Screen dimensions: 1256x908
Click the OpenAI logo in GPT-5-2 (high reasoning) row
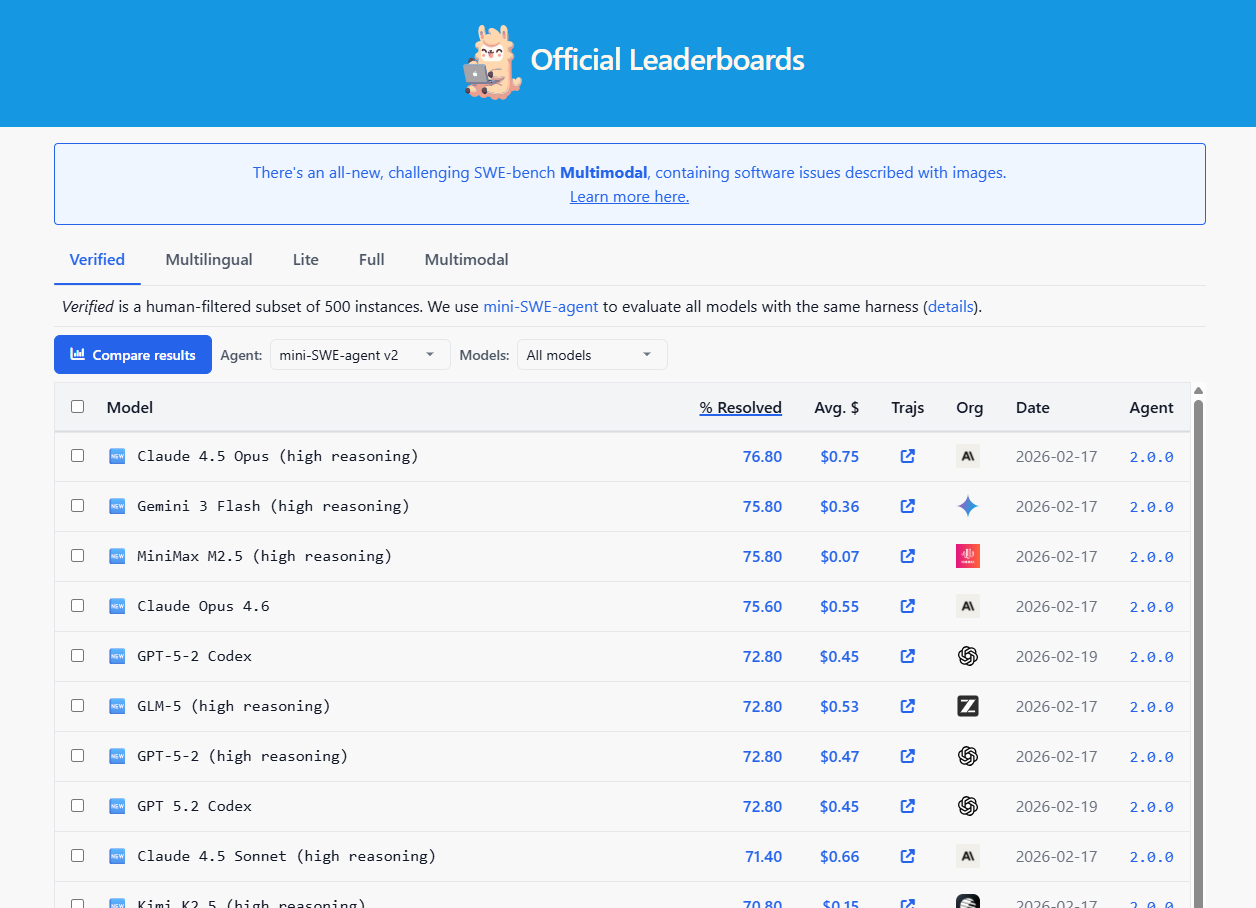click(x=968, y=756)
